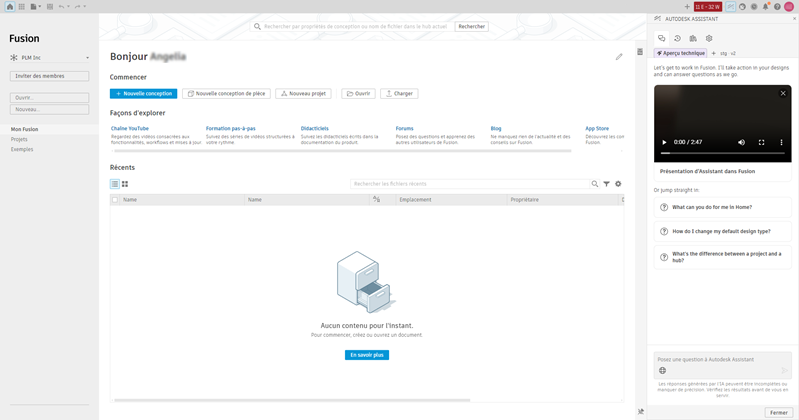Screen dimensions: 799x420
Task: Select Projets in sidebar
Action: tap(19, 139)
